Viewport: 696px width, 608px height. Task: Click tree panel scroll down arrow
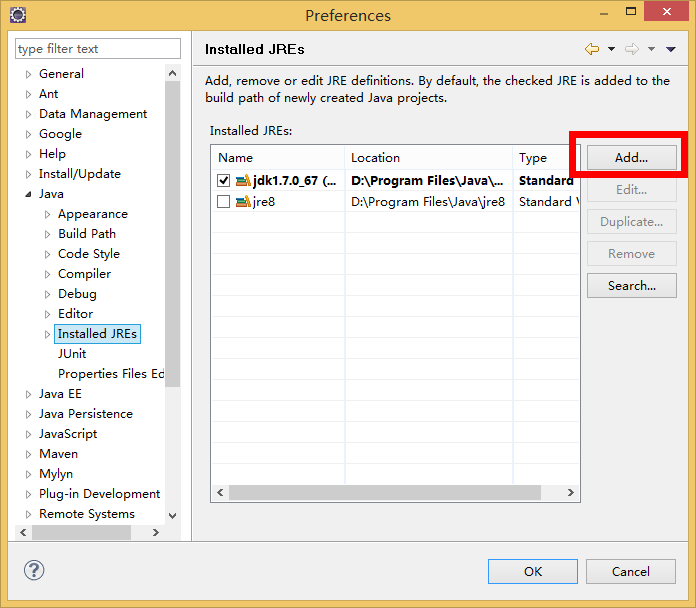click(173, 516)
